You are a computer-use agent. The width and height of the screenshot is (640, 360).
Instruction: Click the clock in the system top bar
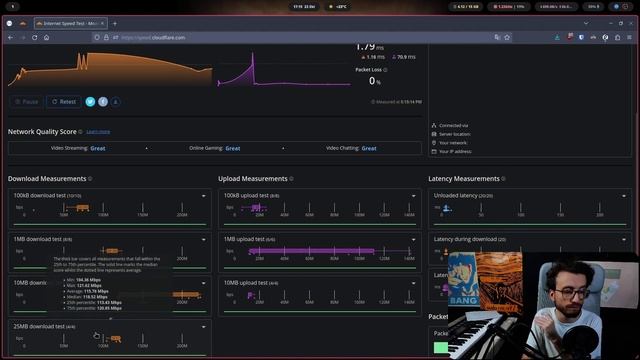click(304, 7)
